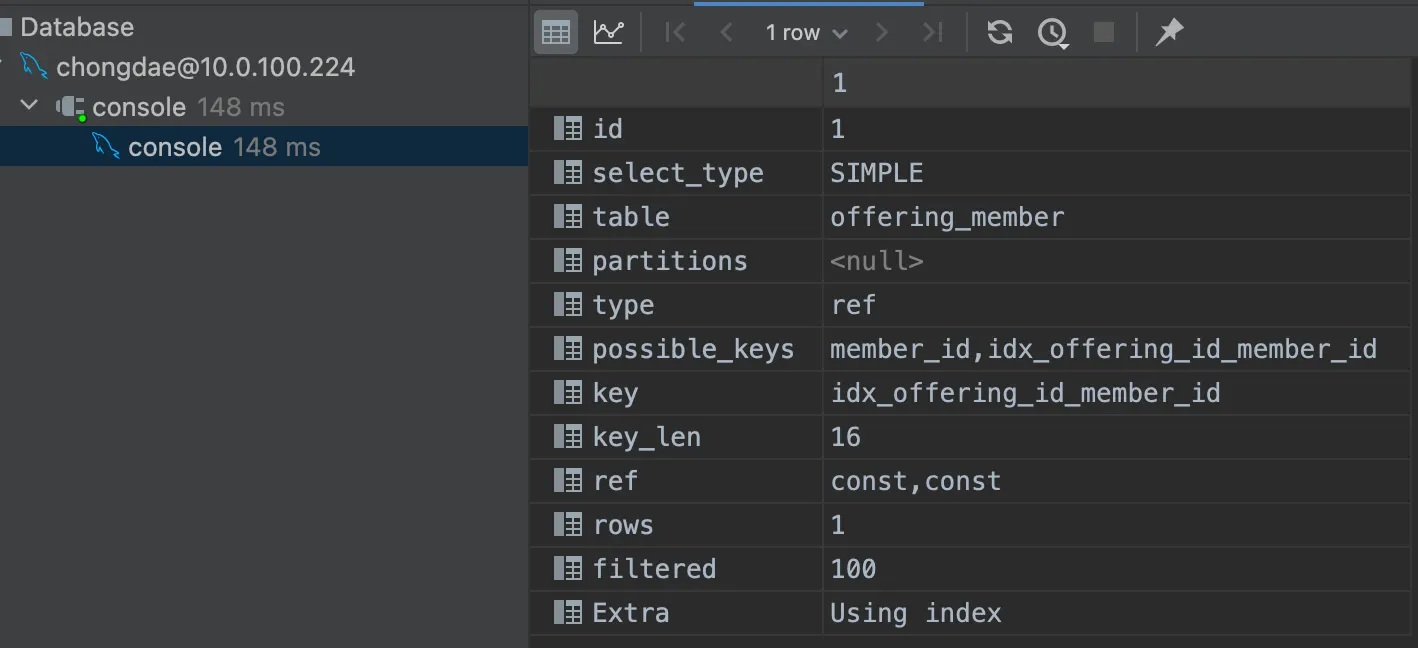Viewport: 1418px width, 648px height.
Task: Click the possible_keys row header
Action: (692, 349)
